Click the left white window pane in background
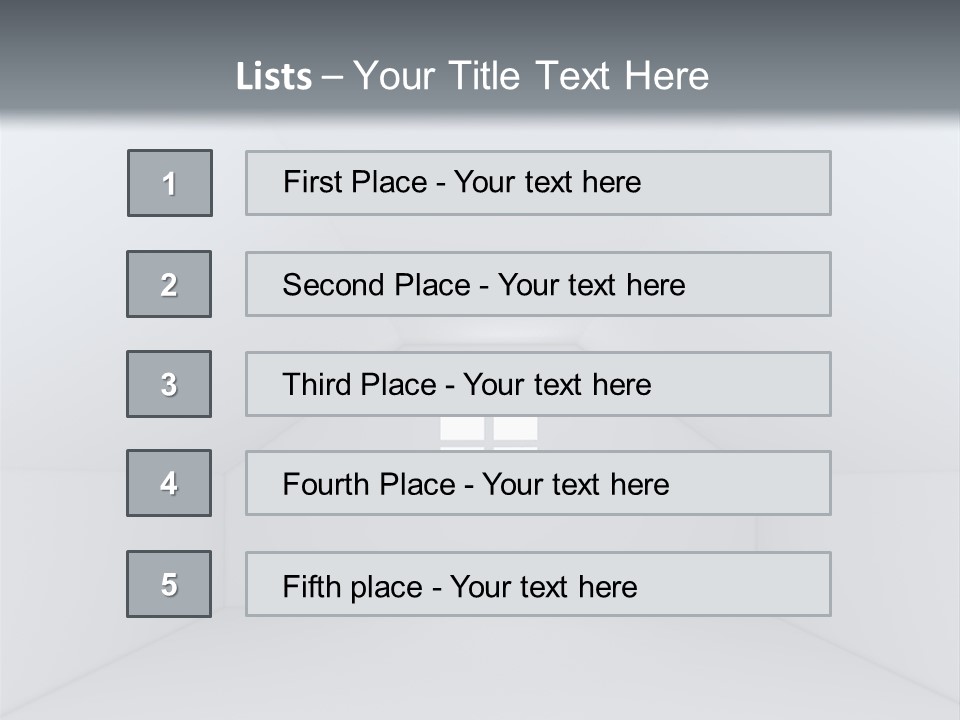The height and width of the screenshot is (720, 960). point(462,429)
